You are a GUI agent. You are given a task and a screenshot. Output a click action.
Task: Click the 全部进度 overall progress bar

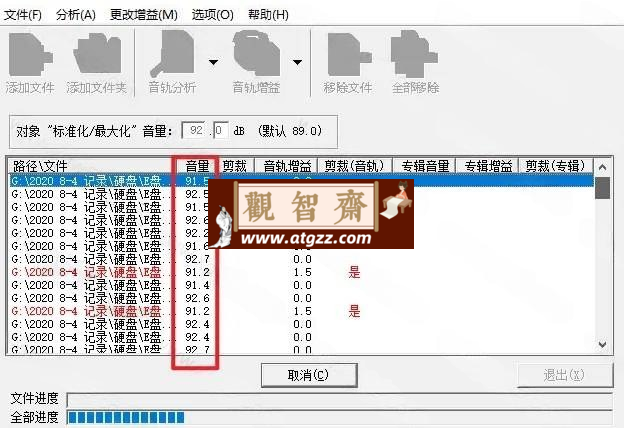coord(339,418)
